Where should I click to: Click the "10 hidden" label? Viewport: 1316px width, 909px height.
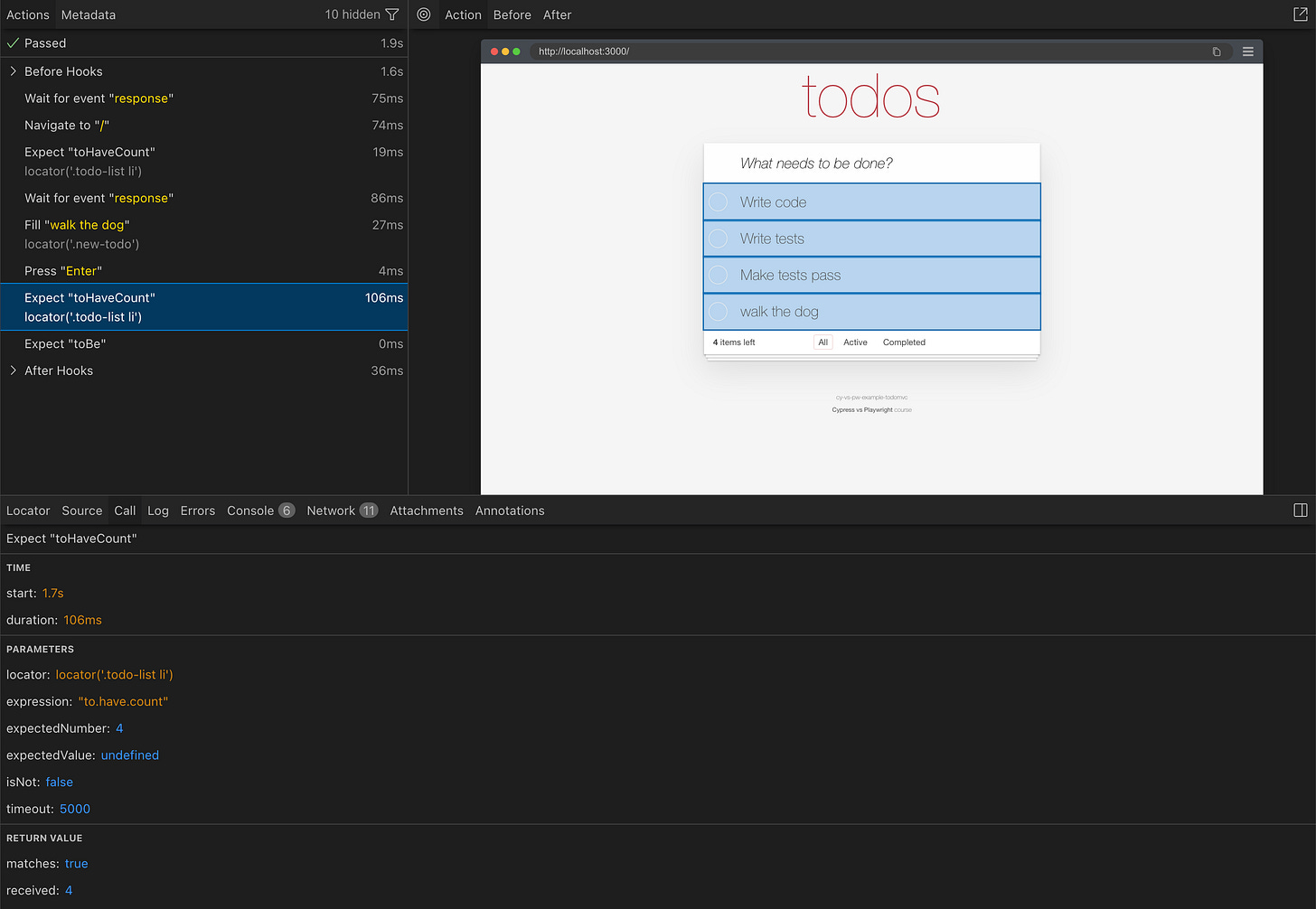click(x=352, y=14)
